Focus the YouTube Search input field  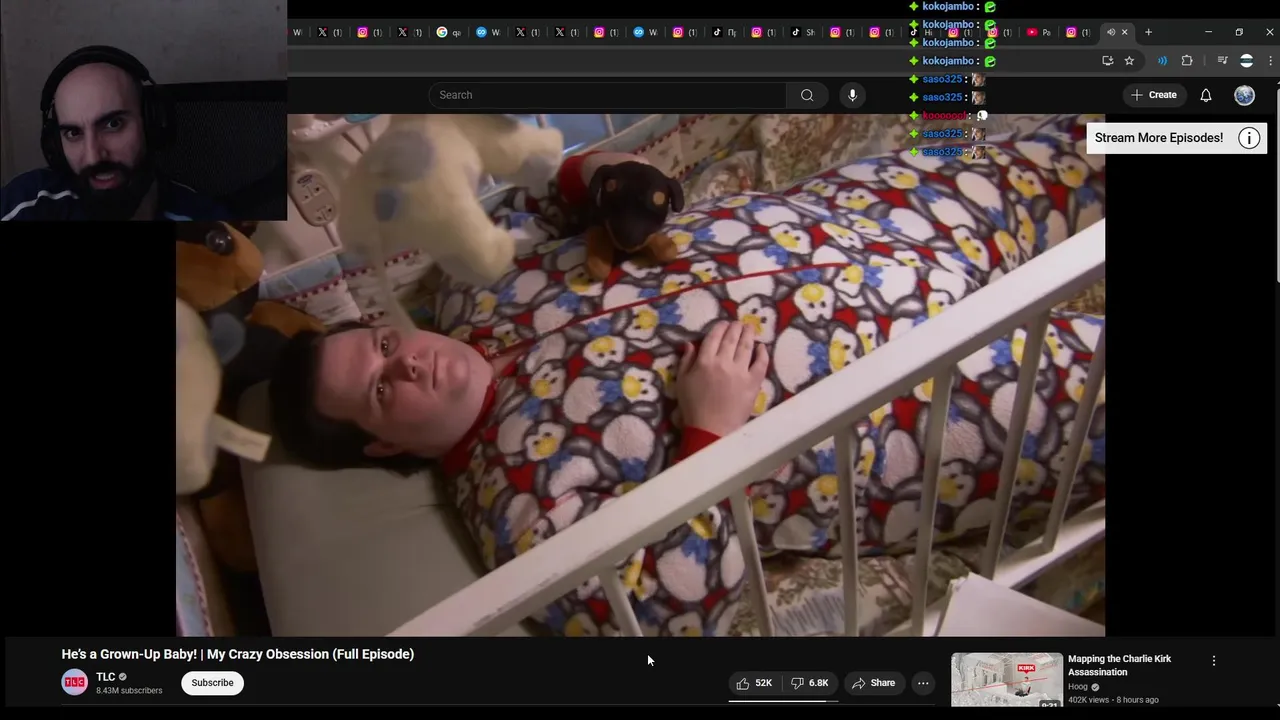(x=608, y=95)
